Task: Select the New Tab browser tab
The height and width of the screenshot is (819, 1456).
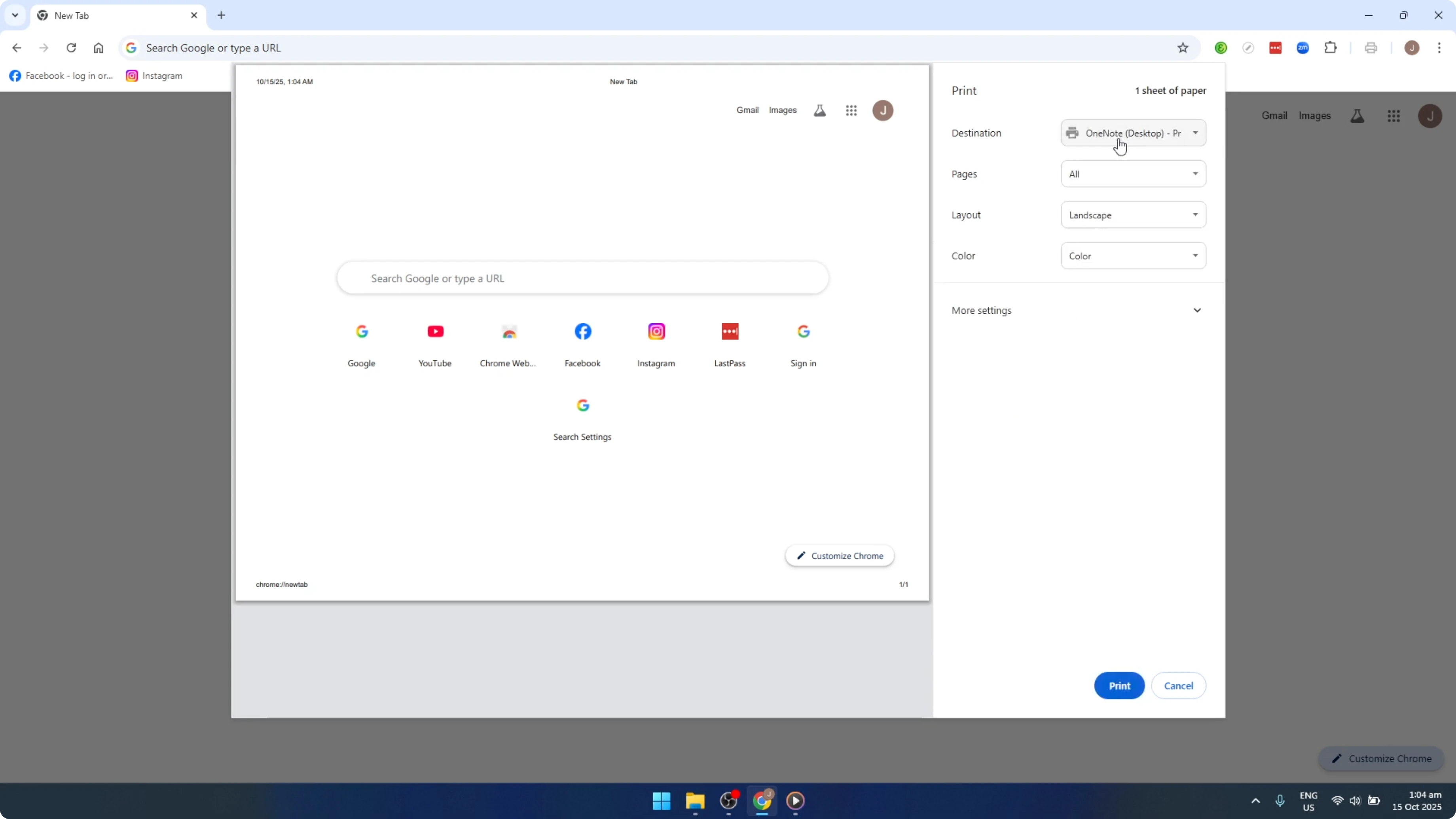Action: click(118, 16)
